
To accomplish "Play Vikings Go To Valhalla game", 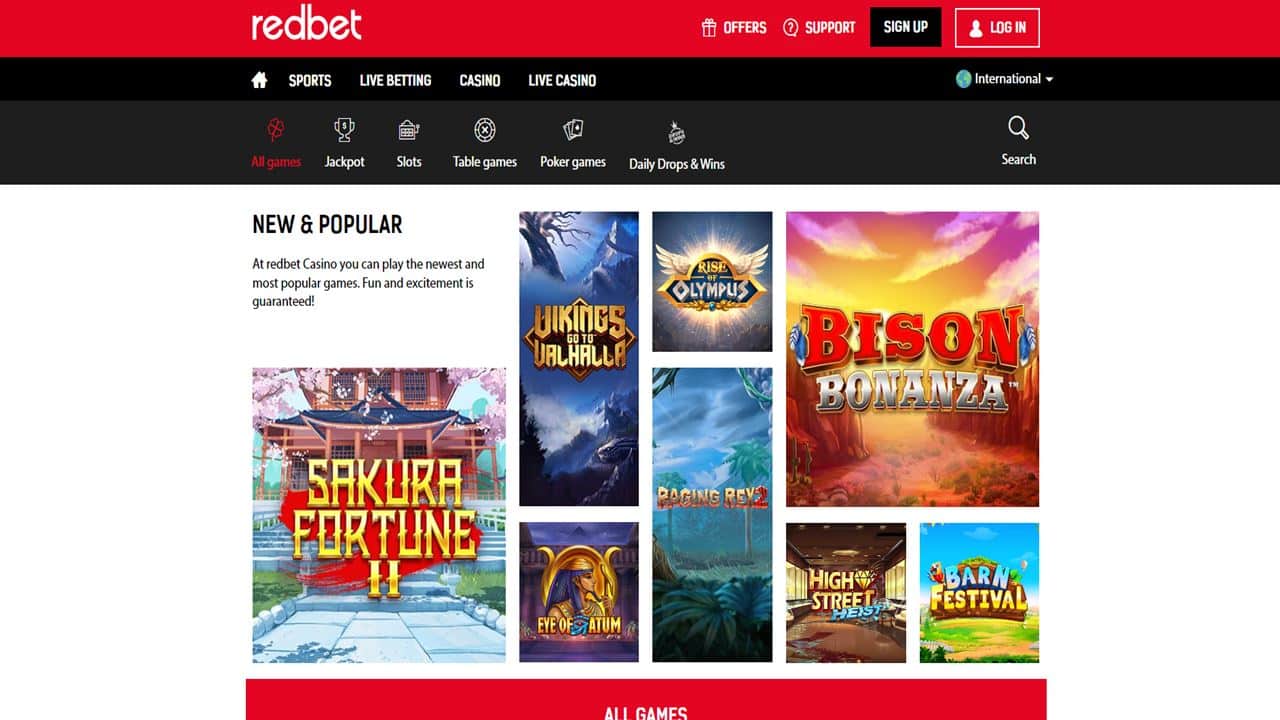I will tap(579, 359).
